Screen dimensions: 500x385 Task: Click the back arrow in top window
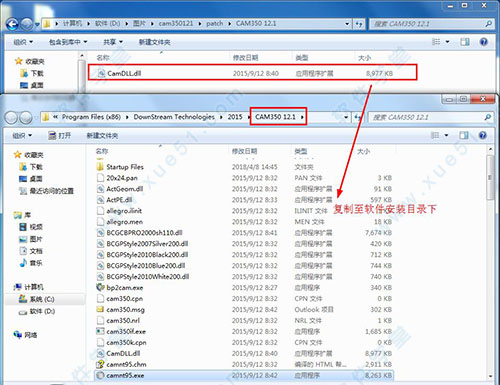pyautogui.click(x=12, y=24)
